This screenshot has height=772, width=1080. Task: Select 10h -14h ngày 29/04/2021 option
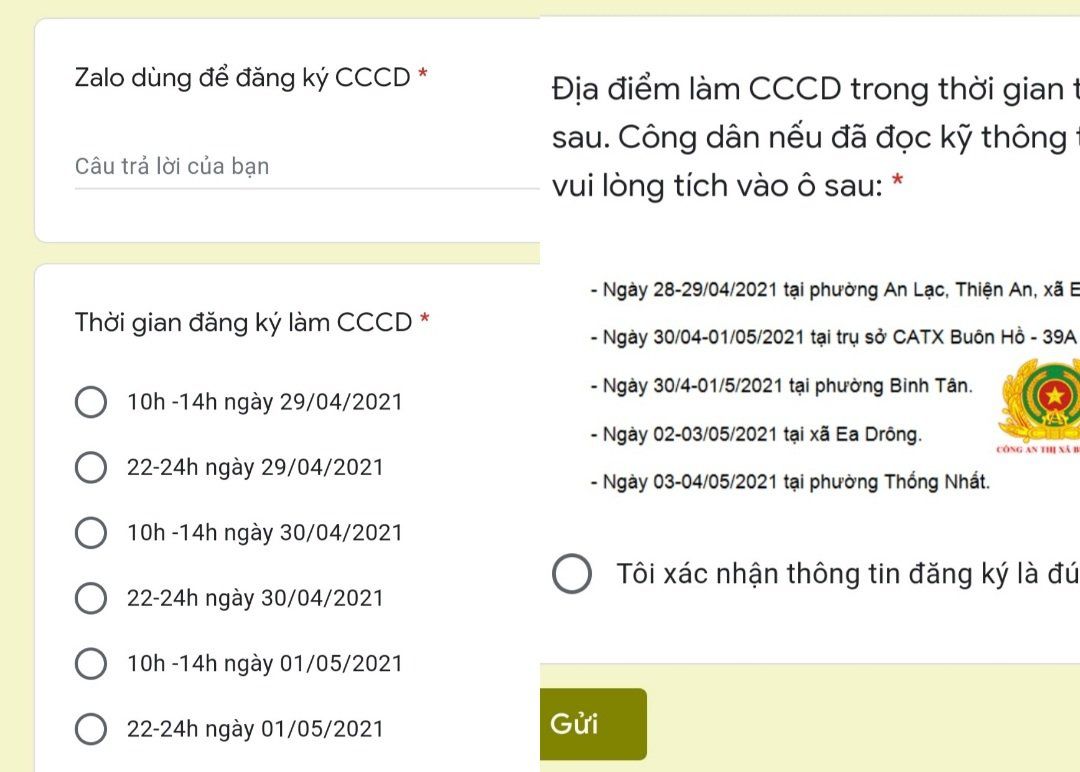pyautogui.click(x=92, y=402)
